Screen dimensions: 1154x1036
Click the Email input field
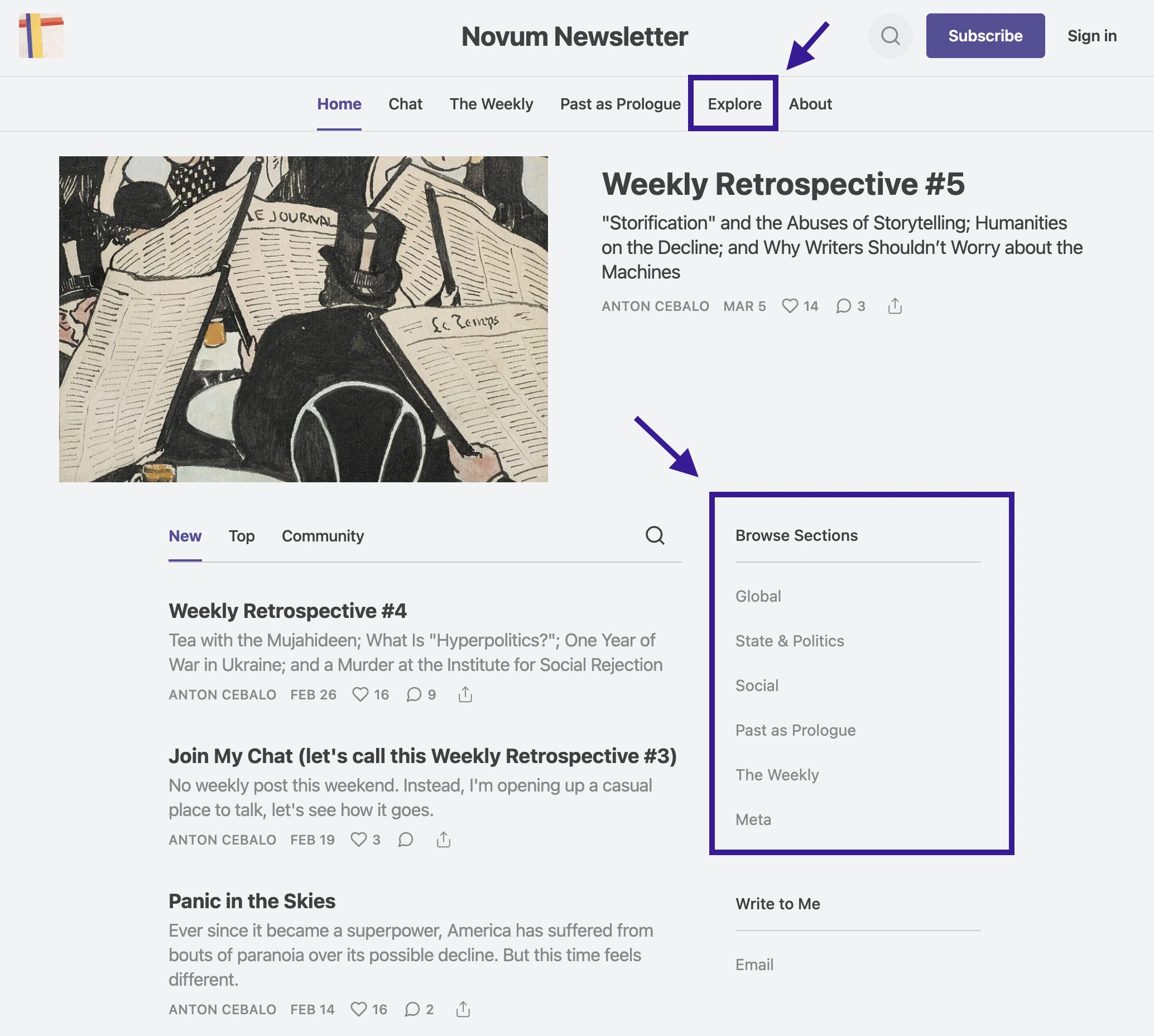(825, 965)
